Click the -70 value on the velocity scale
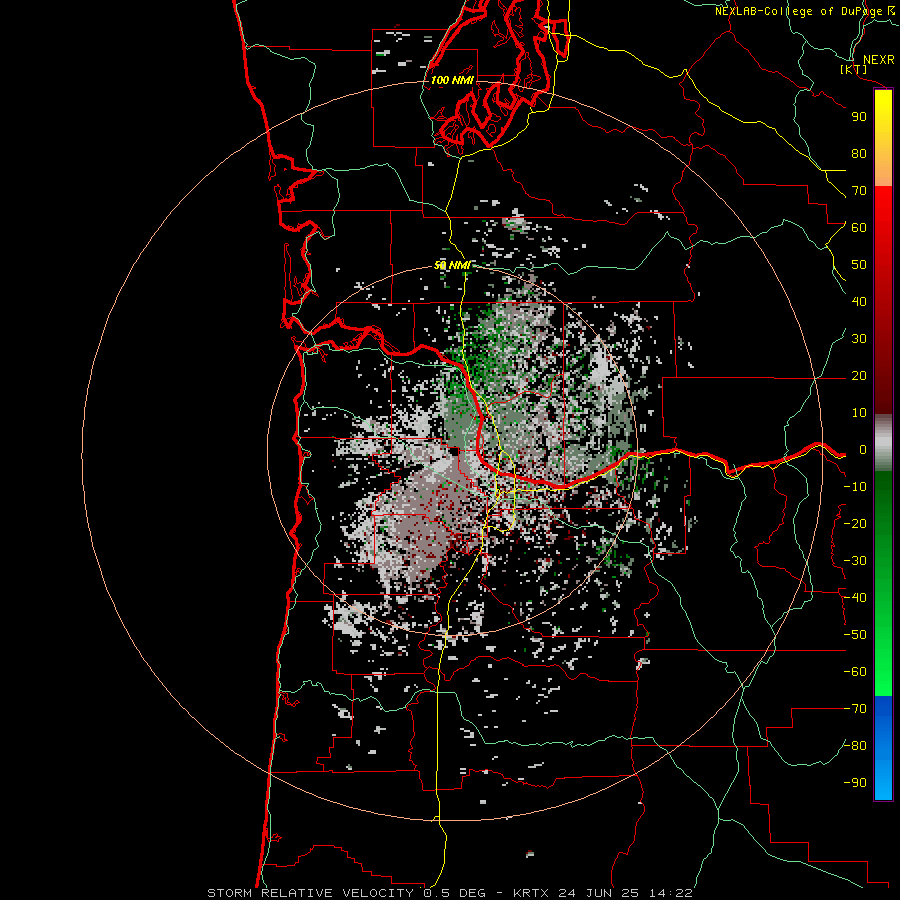Screen dimensions: 900x900 click(855, 709)
